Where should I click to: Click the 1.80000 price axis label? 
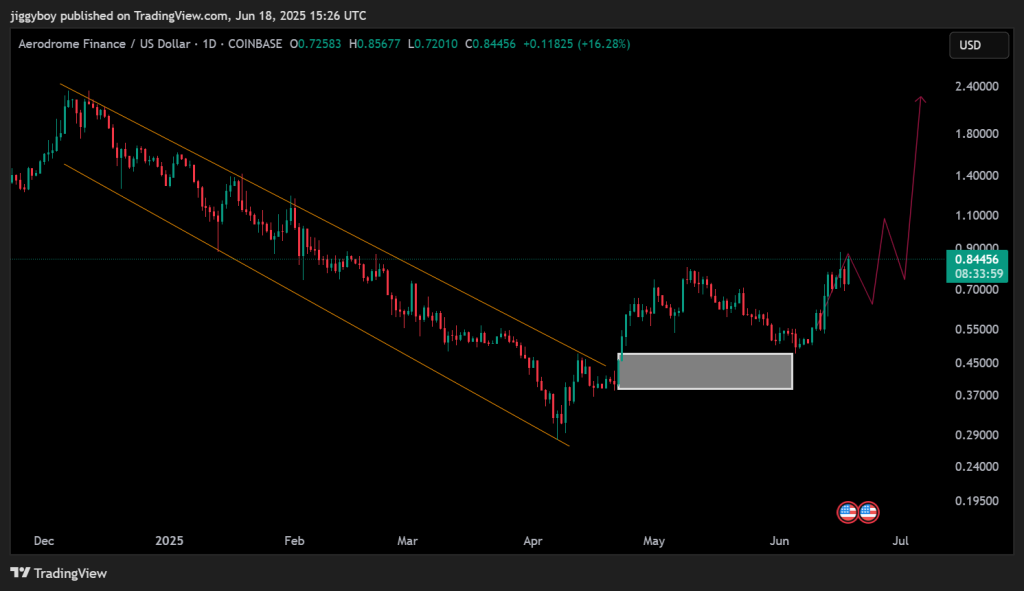click(976, 134)
